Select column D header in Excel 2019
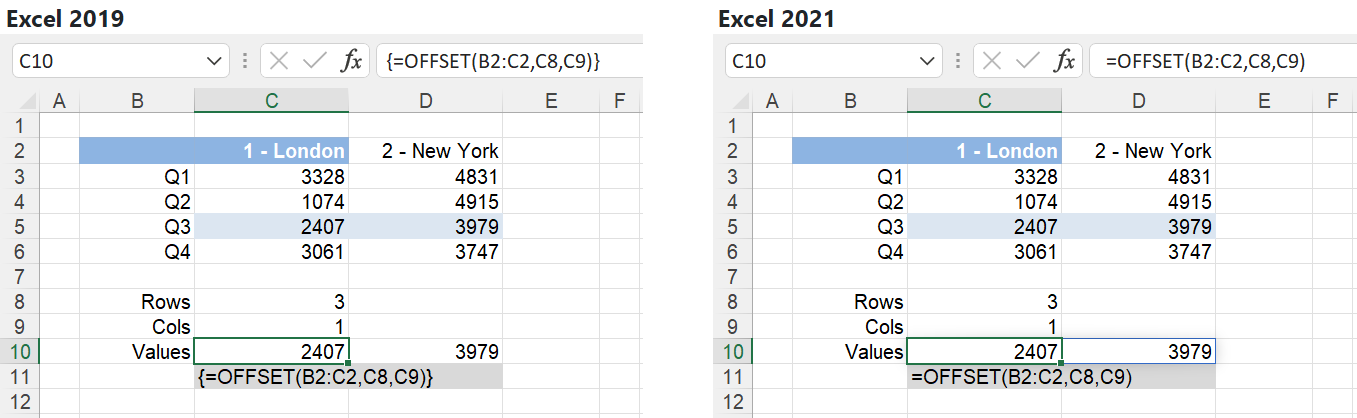1357x418 pixels. tap(426, 100)
